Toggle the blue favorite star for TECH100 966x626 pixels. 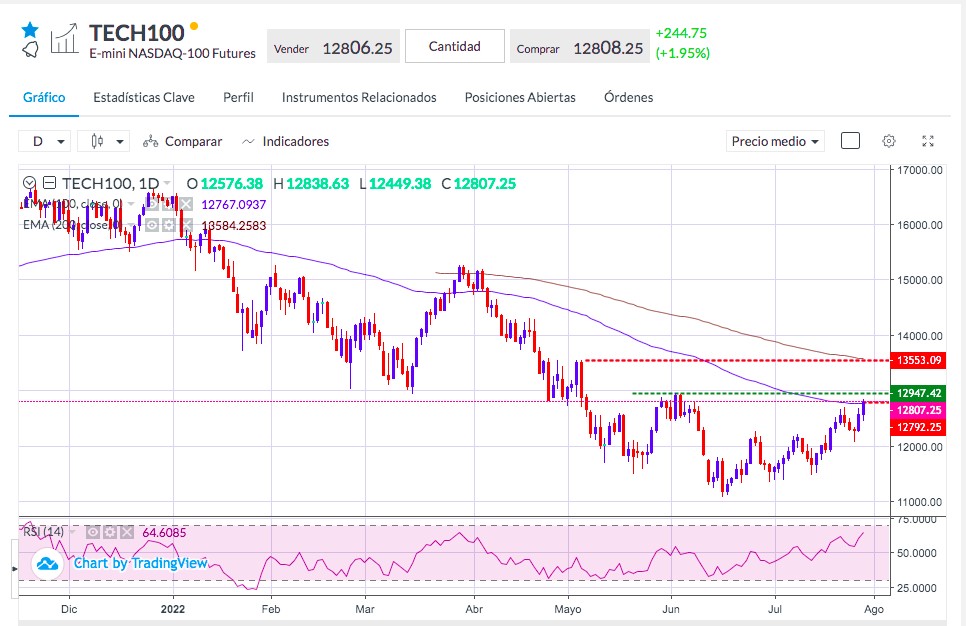pos(30,30)
